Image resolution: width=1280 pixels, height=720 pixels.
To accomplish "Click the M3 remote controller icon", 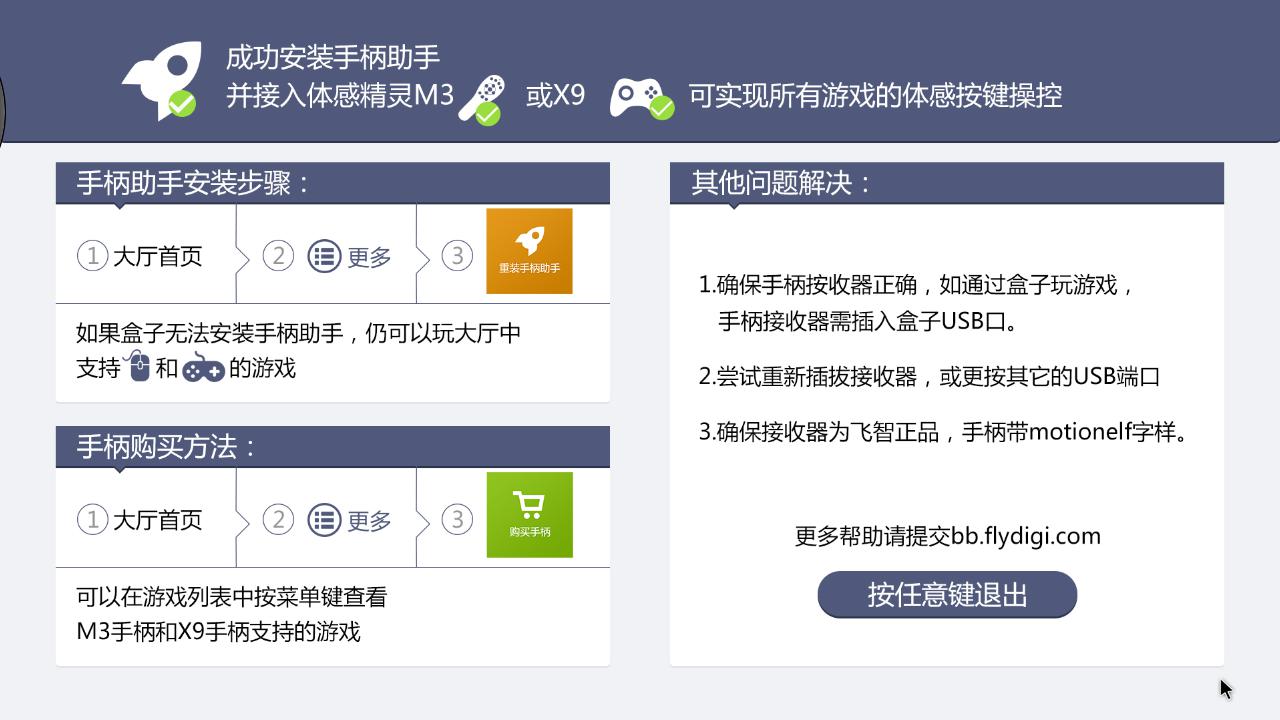I will click(482, 98).
